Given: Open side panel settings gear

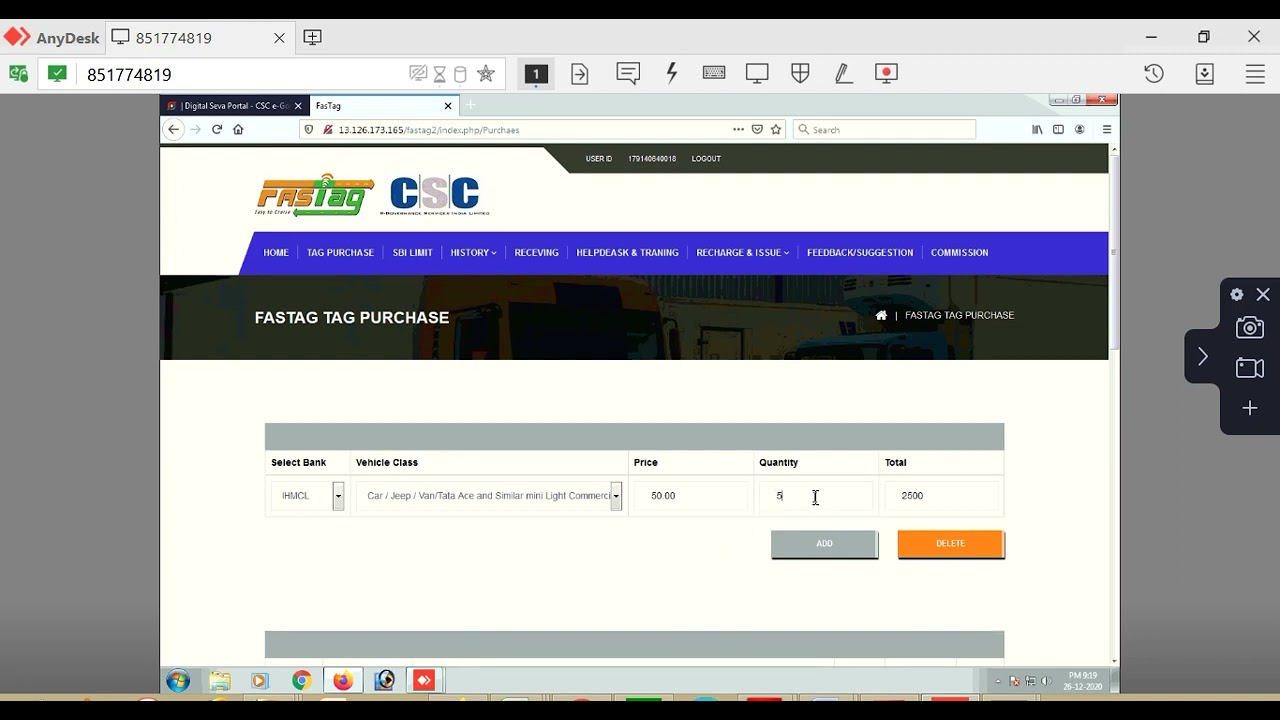Looking at the screenshot, I should (x=1237, y=295).
